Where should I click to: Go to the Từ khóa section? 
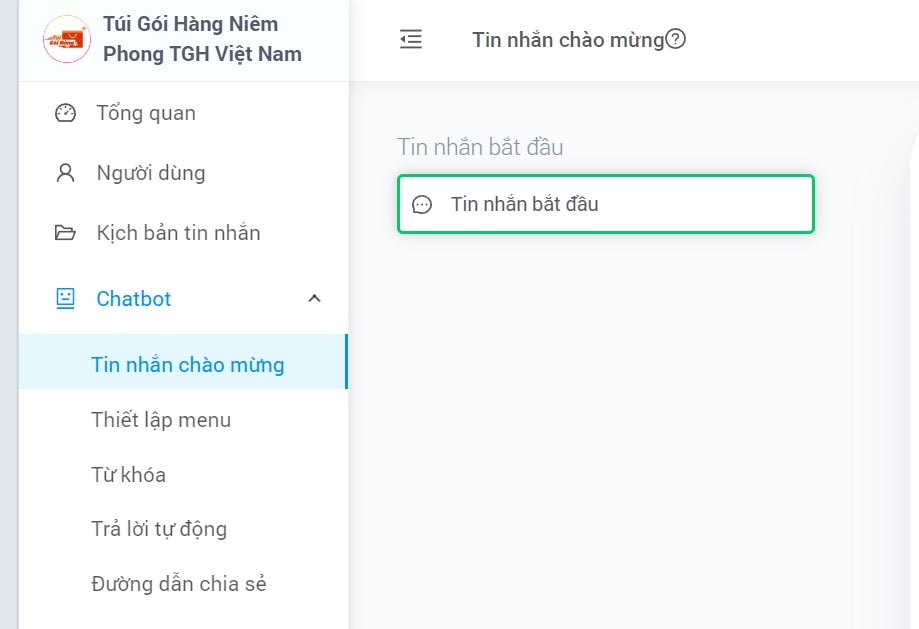[x=131, y=475]
